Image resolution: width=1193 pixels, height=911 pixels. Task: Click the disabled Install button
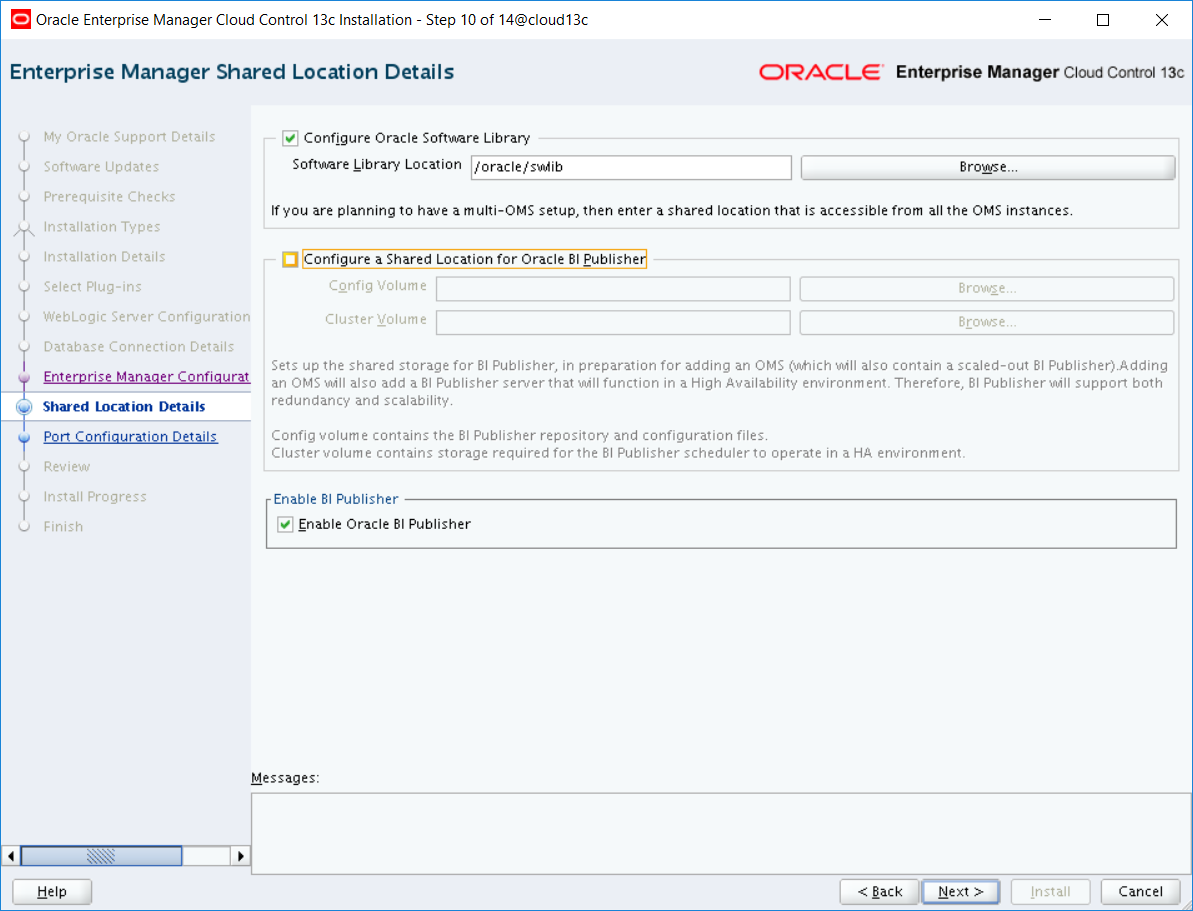click(x=1051, y=892)
